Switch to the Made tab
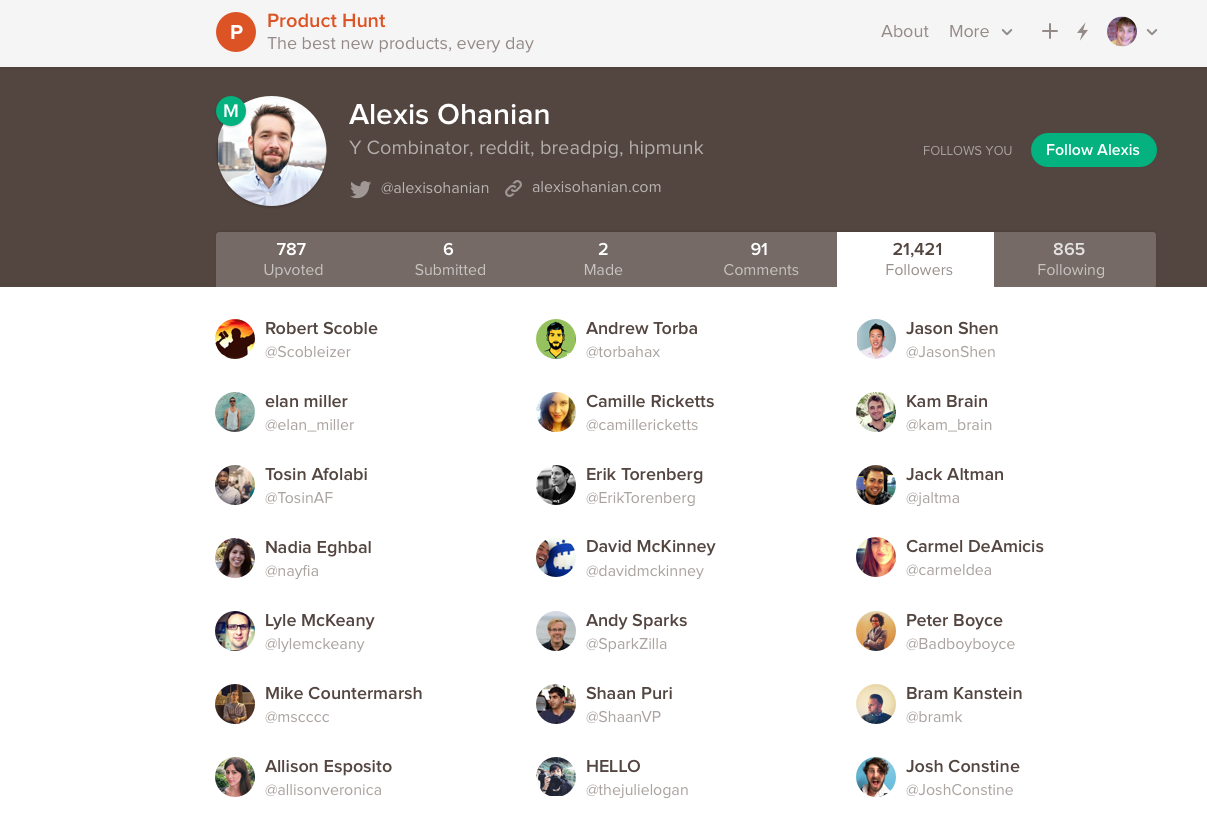The image size is (1207, 815). tap(603, 259)
